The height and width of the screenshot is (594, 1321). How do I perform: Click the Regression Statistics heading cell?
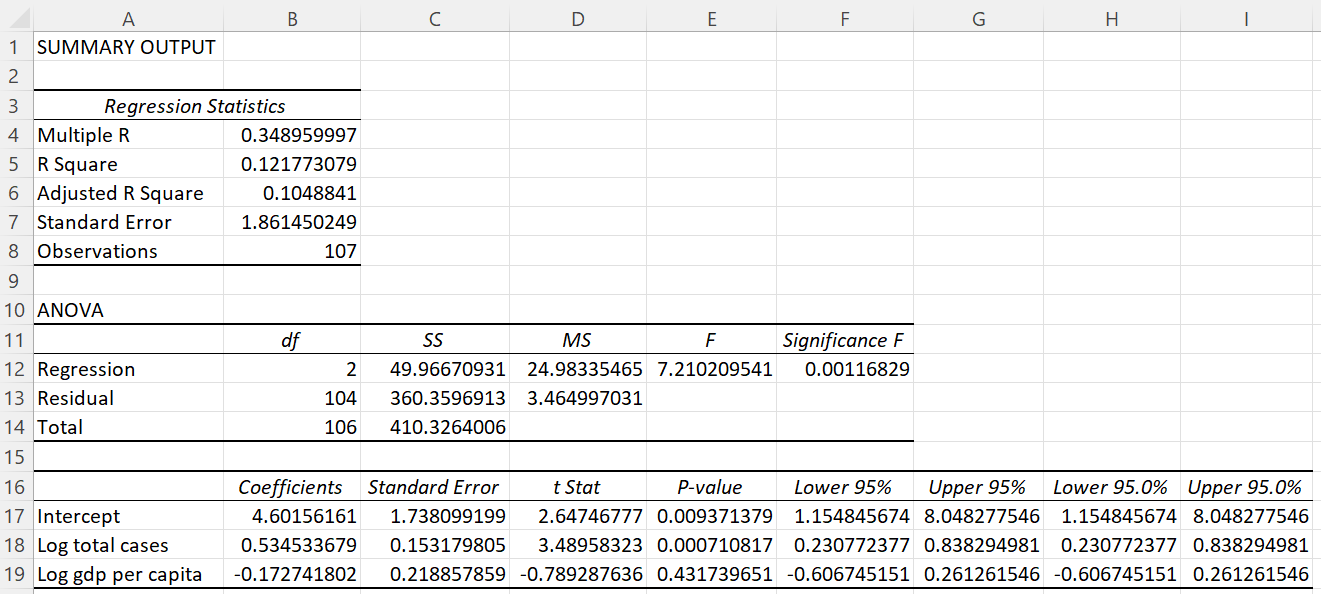click(195, 105)
